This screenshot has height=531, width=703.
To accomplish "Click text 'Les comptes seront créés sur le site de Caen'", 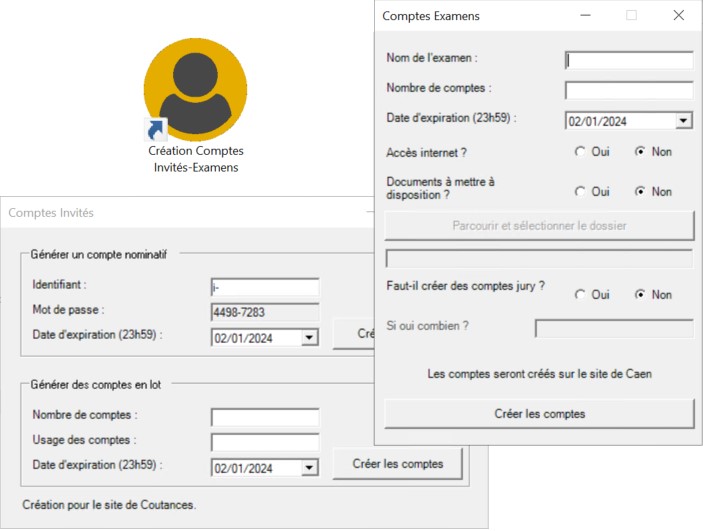I will 539,374.
